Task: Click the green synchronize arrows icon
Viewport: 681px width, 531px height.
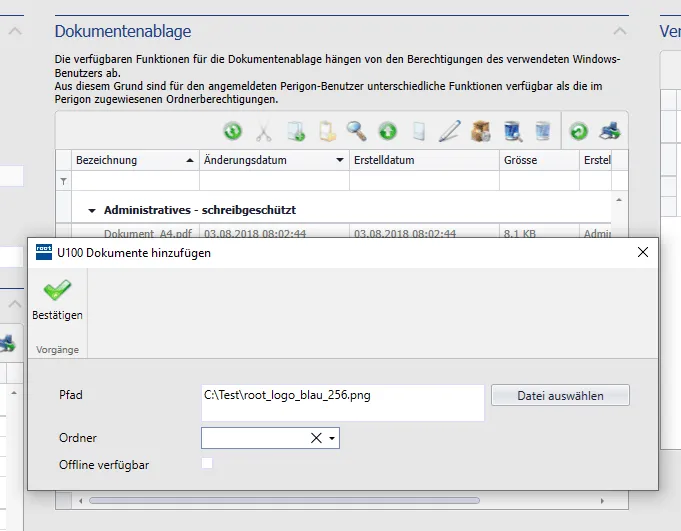Action: pyautogui.click(x=233, y=131)
